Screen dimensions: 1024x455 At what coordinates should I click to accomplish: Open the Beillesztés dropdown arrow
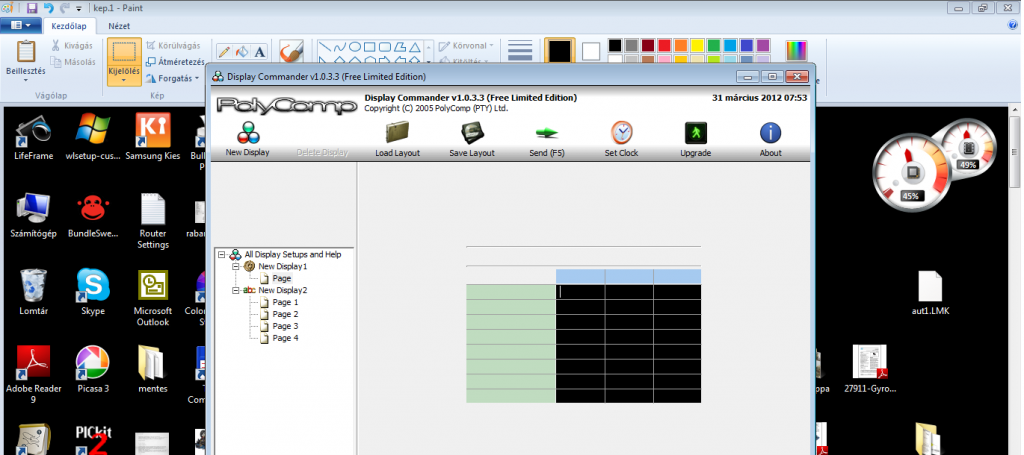(26, 80)
